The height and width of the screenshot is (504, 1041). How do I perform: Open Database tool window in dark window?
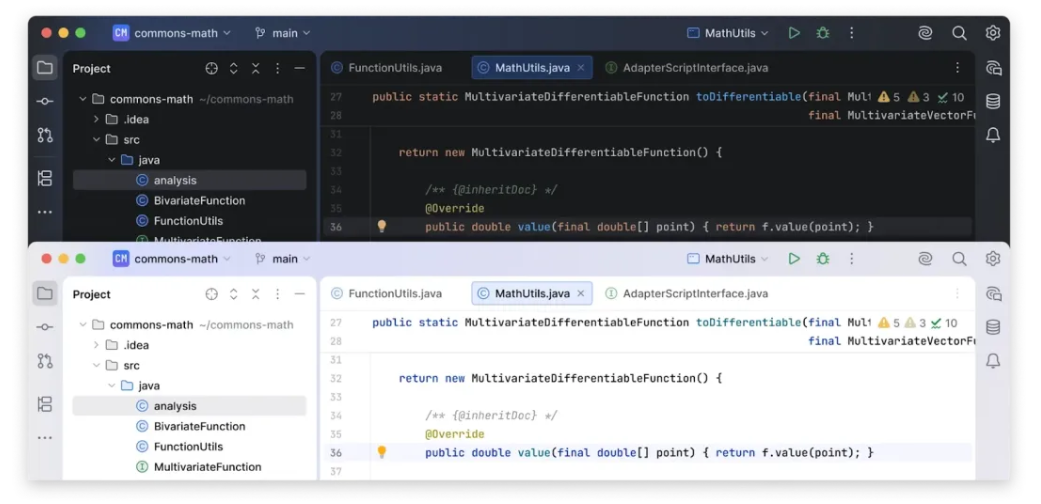[993, 101]
